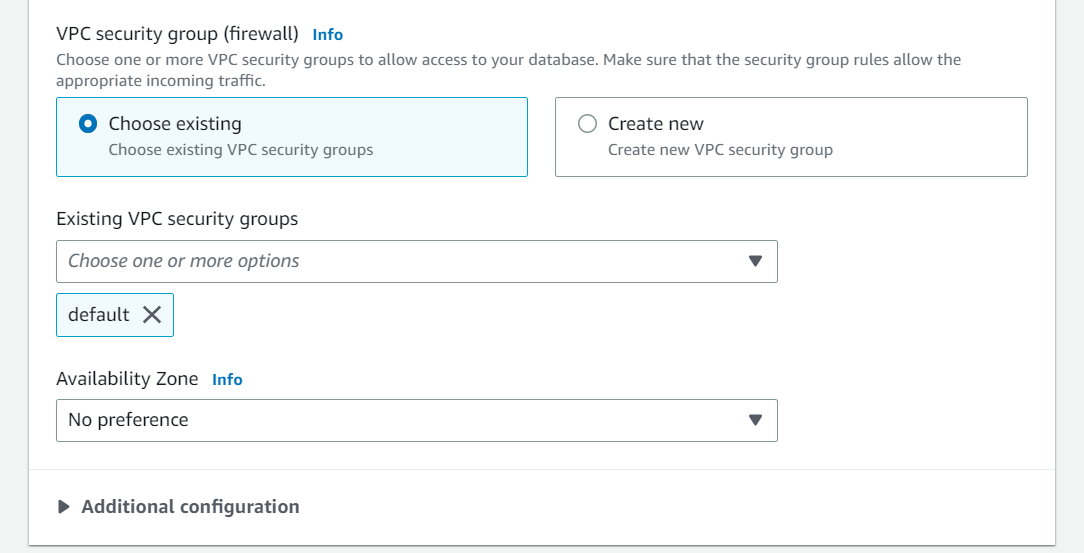Open the No preference availability zone dropdown
Viewport: 1084px width, 553px height.
[x=417, y=420]
